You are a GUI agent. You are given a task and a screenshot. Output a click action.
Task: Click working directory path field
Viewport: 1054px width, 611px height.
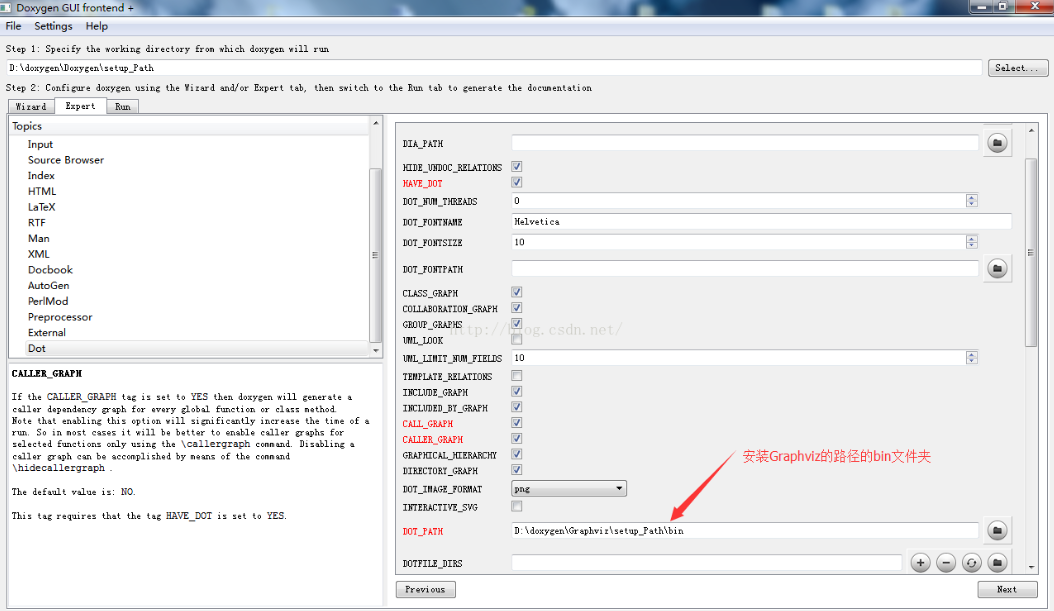494,68
